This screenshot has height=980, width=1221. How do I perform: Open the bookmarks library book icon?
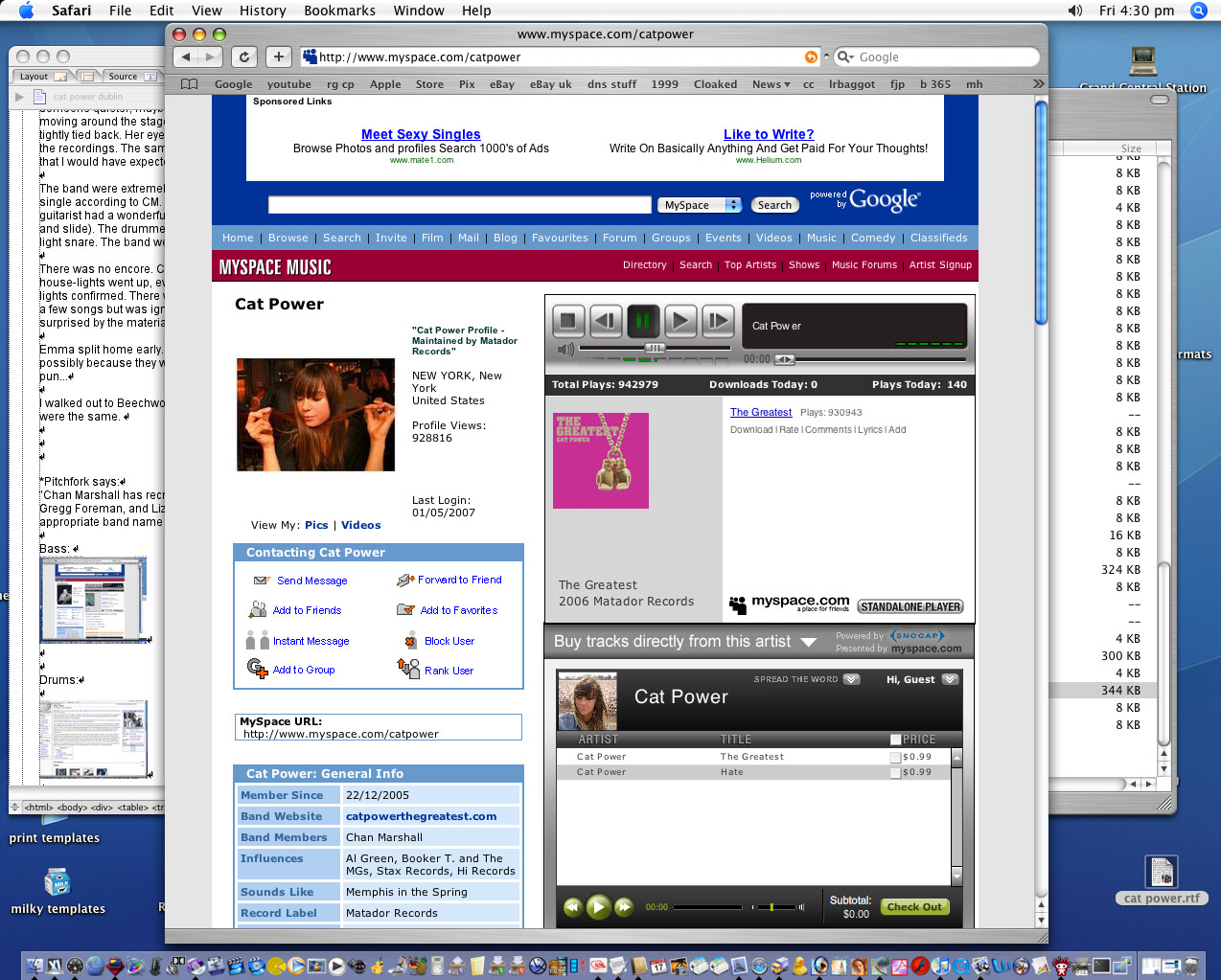[190, 84]
